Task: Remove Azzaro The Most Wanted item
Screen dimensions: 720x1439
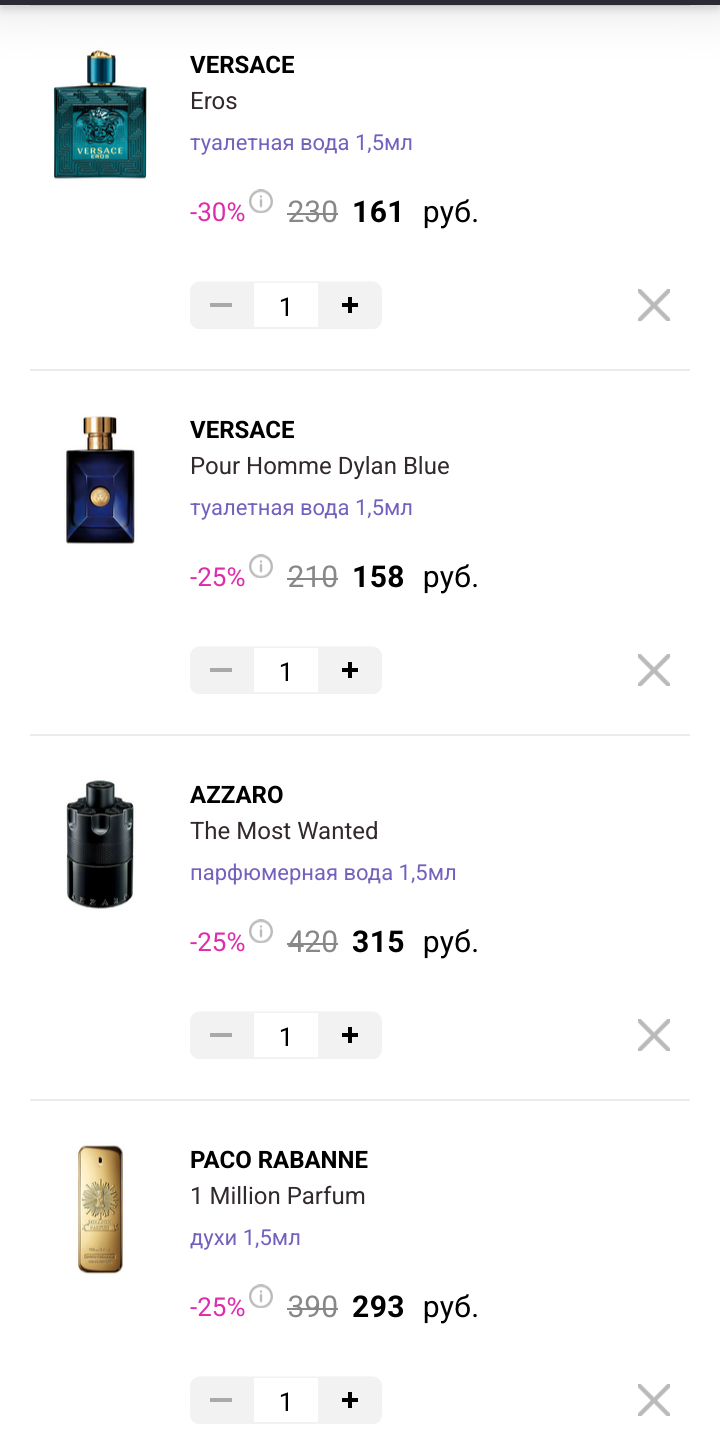Action: (x=653, y=1035)
